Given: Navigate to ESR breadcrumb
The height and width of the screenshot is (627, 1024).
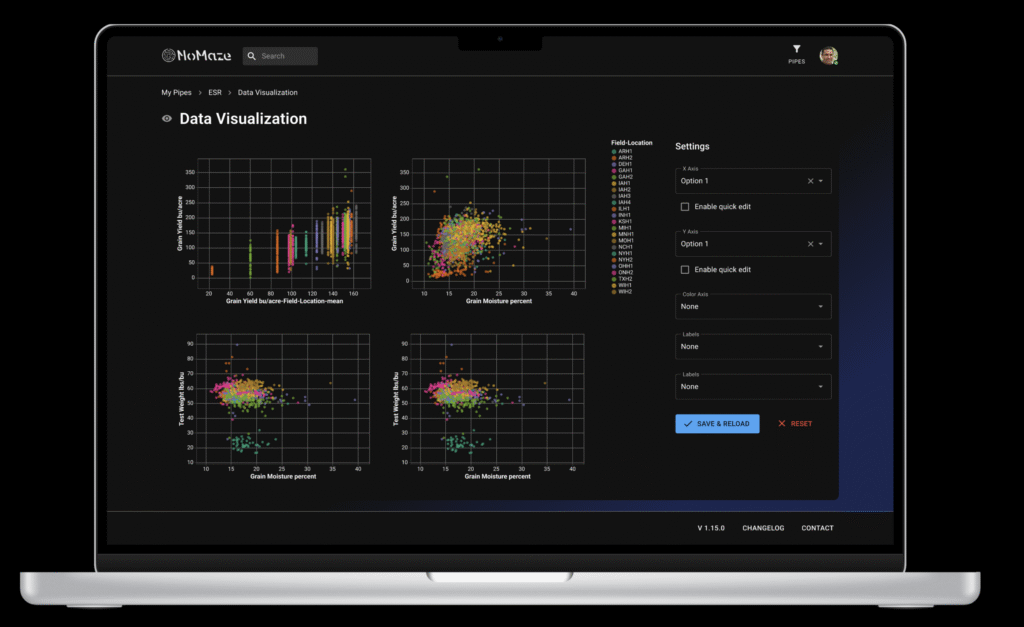Looking at the screenshot, I should [215, 93].
